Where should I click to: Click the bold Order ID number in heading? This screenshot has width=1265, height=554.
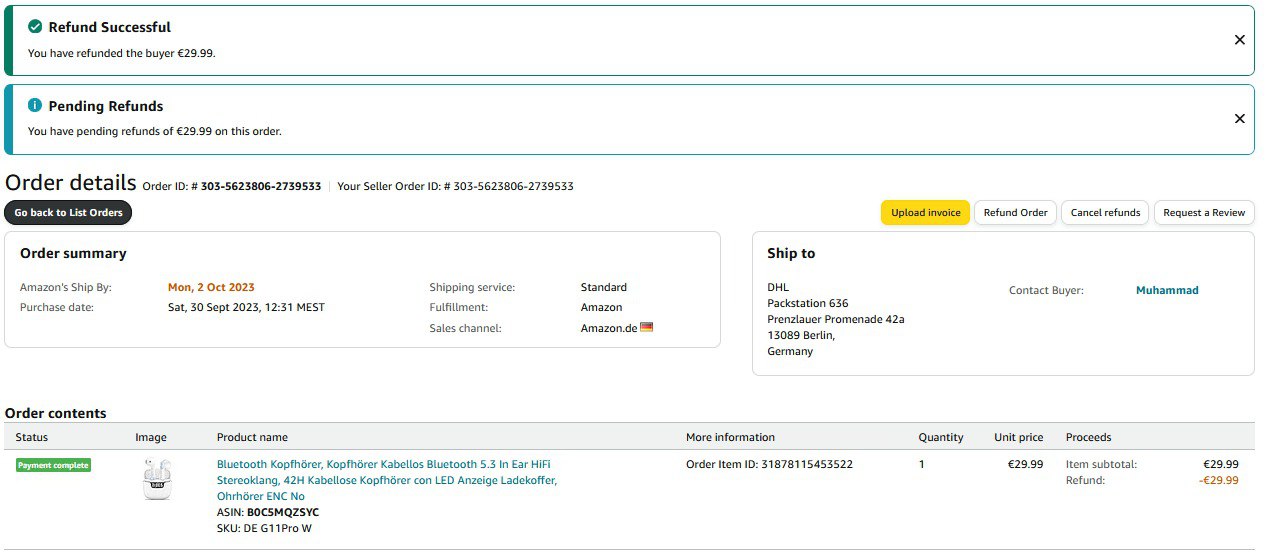261,186
